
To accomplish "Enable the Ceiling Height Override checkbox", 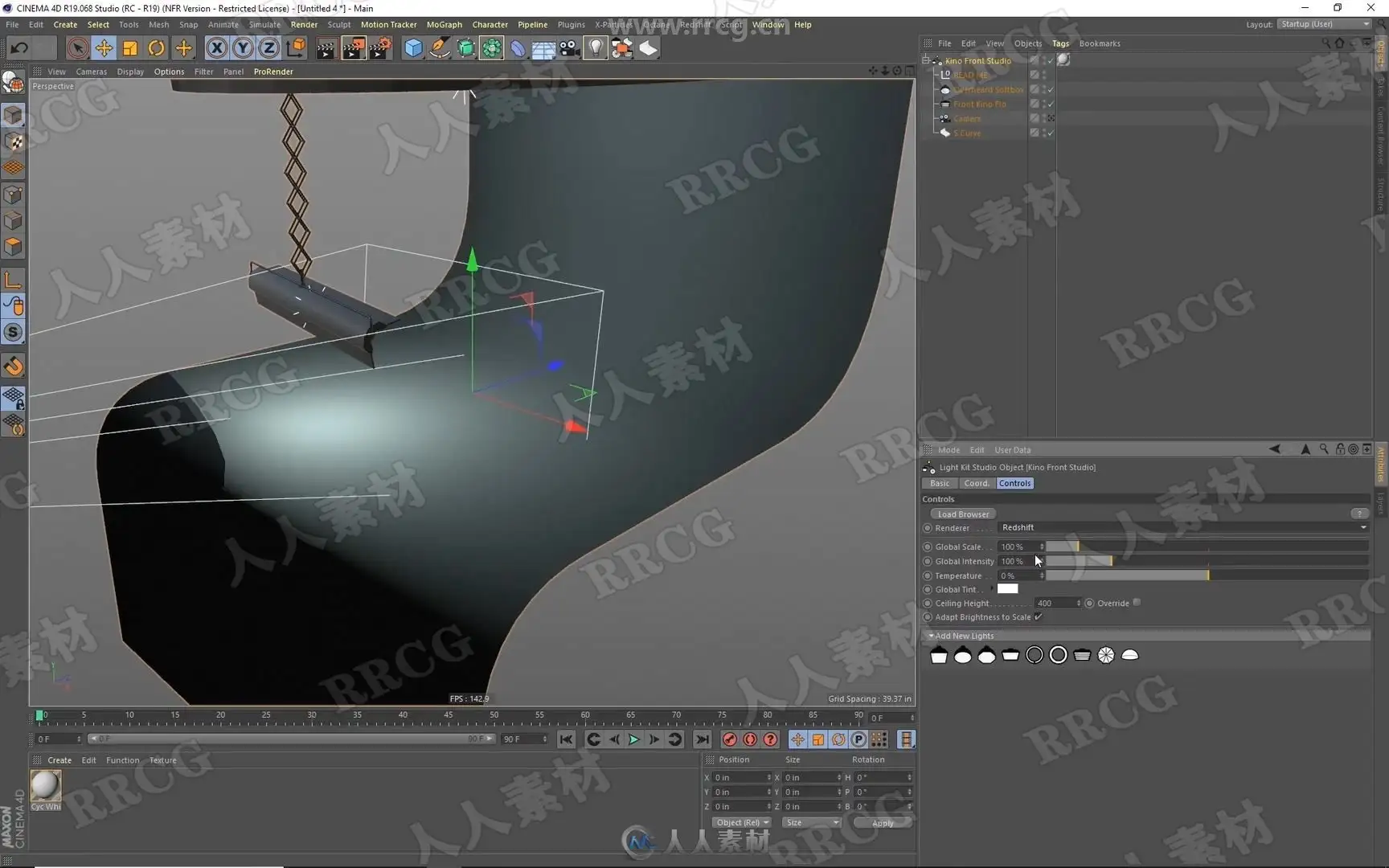I will point(1137,603).
